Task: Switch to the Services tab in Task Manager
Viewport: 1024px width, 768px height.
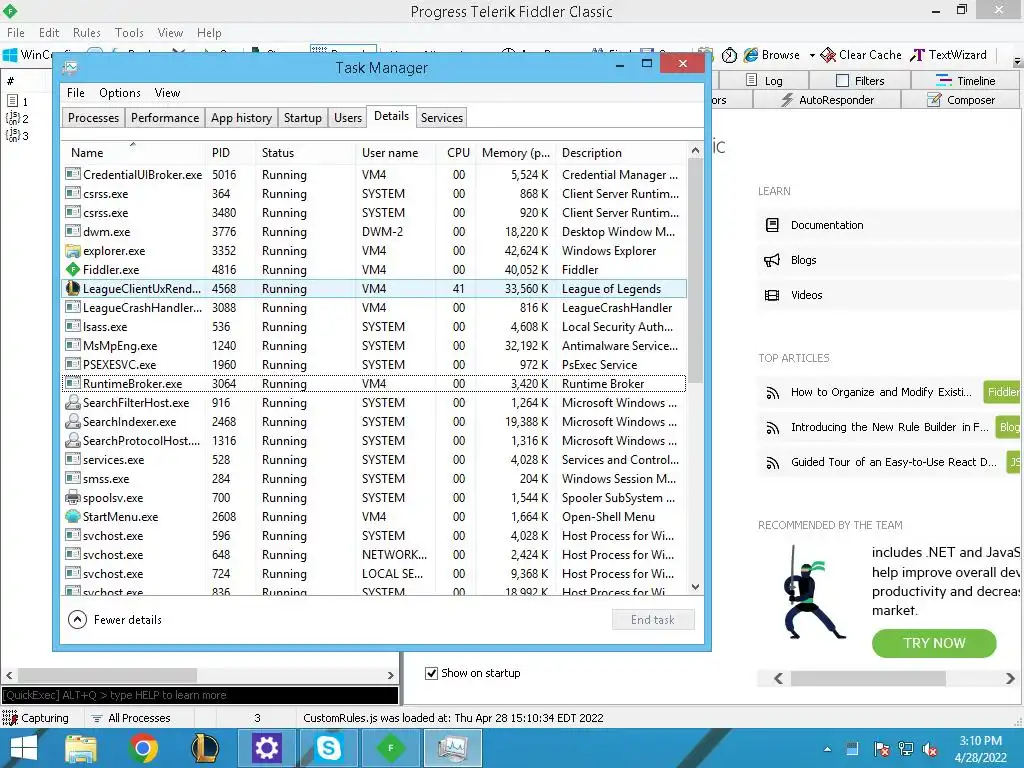Action: coord(441,118)
